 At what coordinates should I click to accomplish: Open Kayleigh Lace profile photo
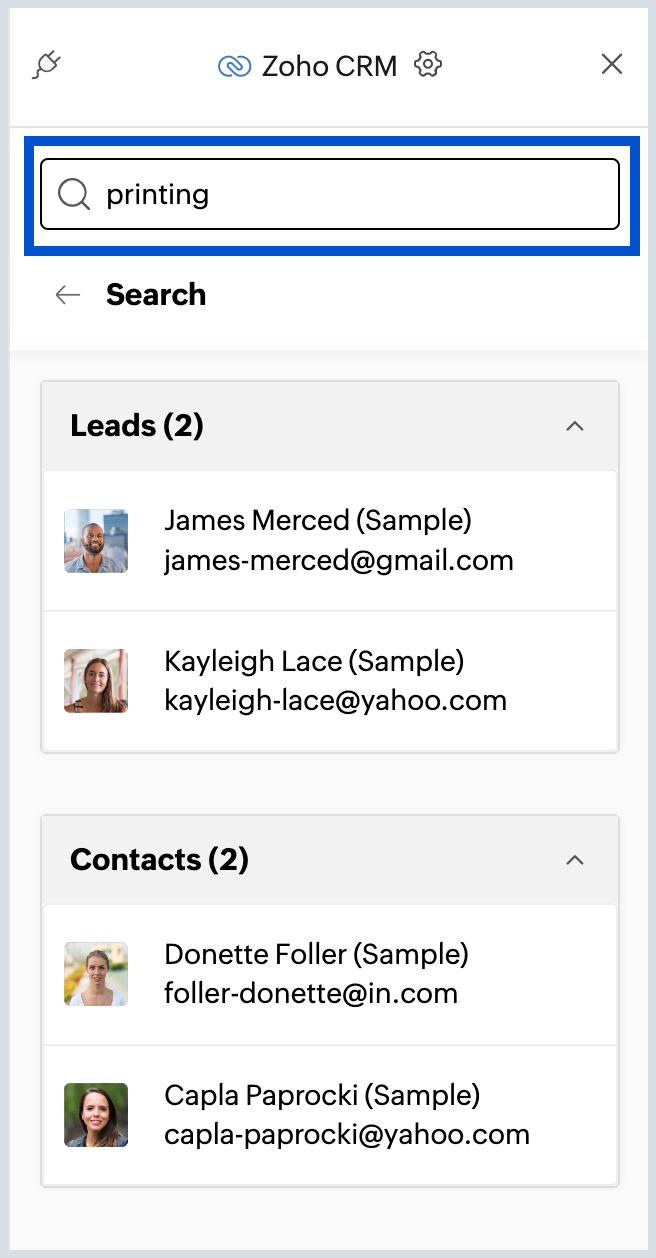96,681
